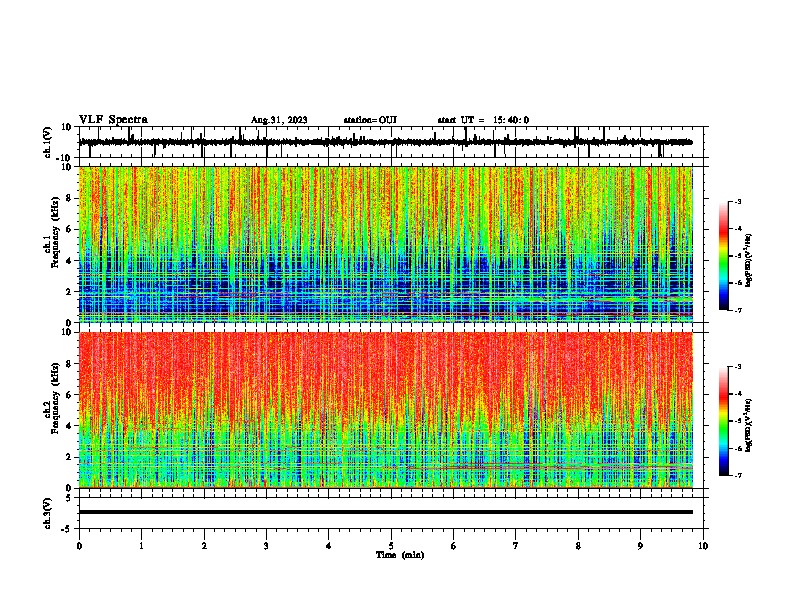Image resolution: width=792 pixels, height=612 pixels.
Task: Click the 'ch.3(V)' axis label
Action: click(x=47, y=513)
